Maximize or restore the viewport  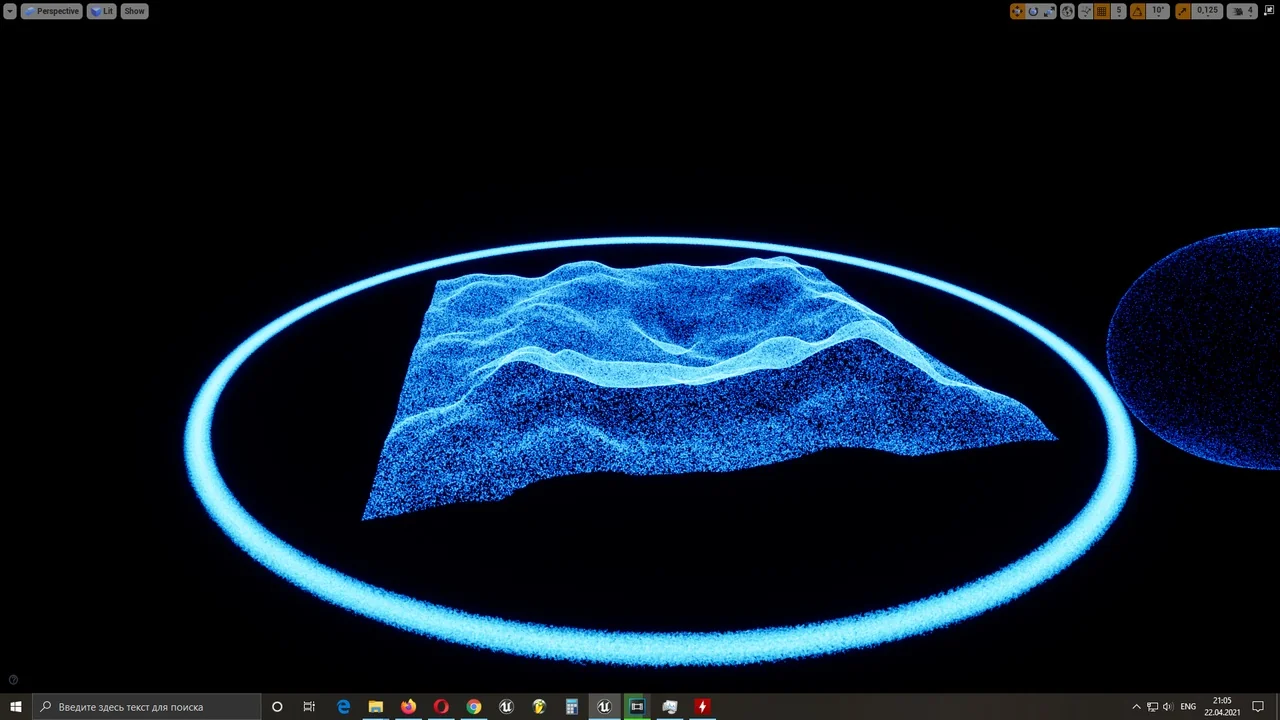point(1270,11)
